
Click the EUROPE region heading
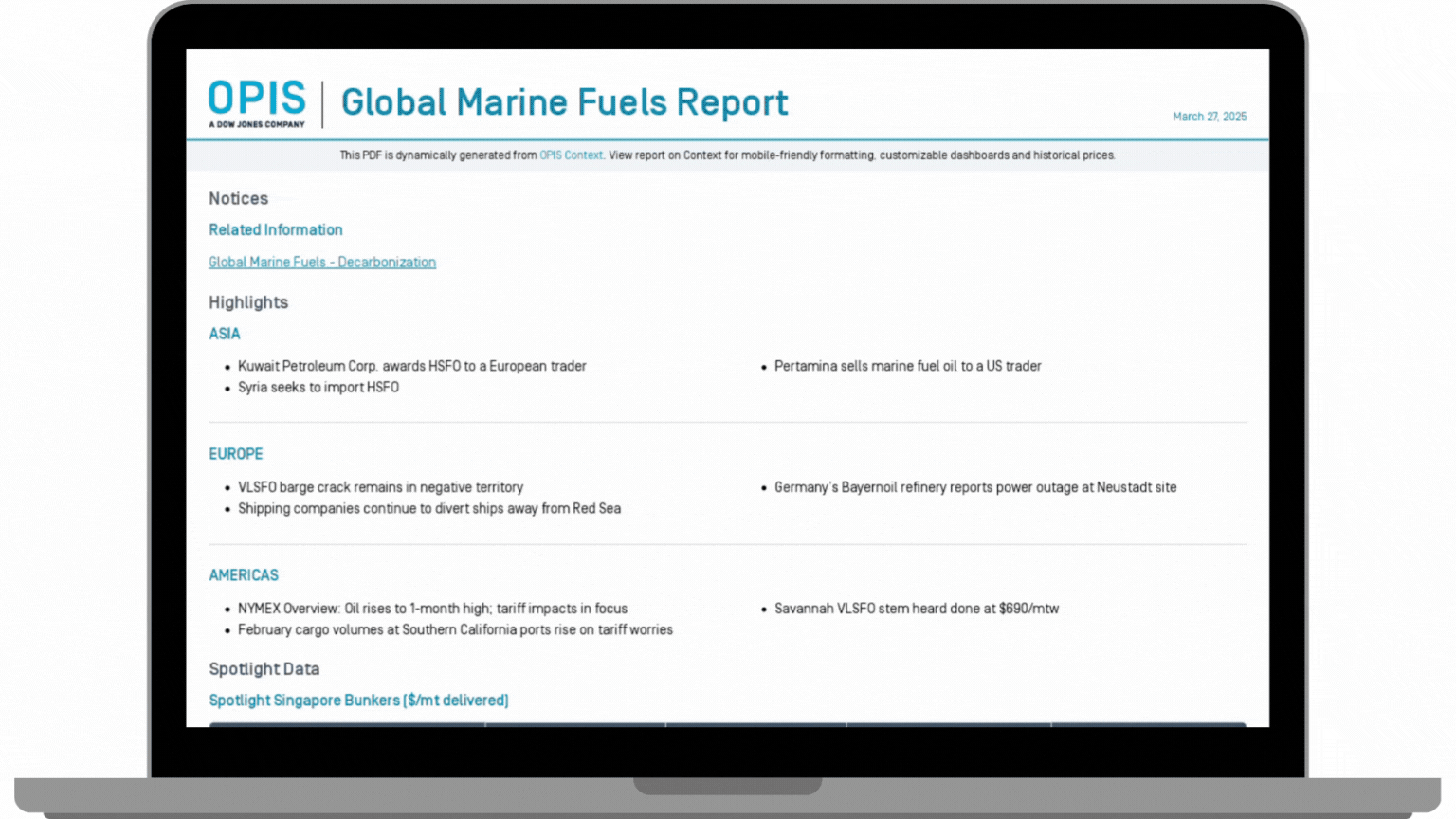[x=236, y=454]
